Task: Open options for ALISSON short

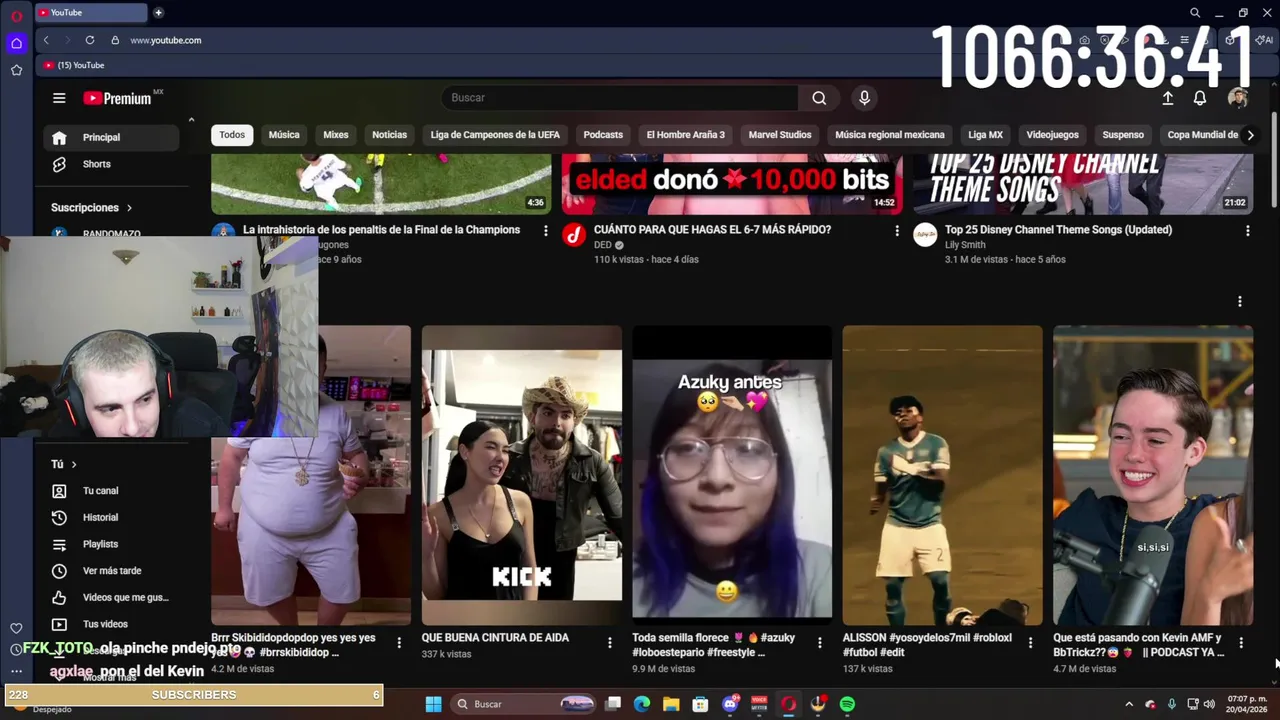Action: tap(1030, 643)
